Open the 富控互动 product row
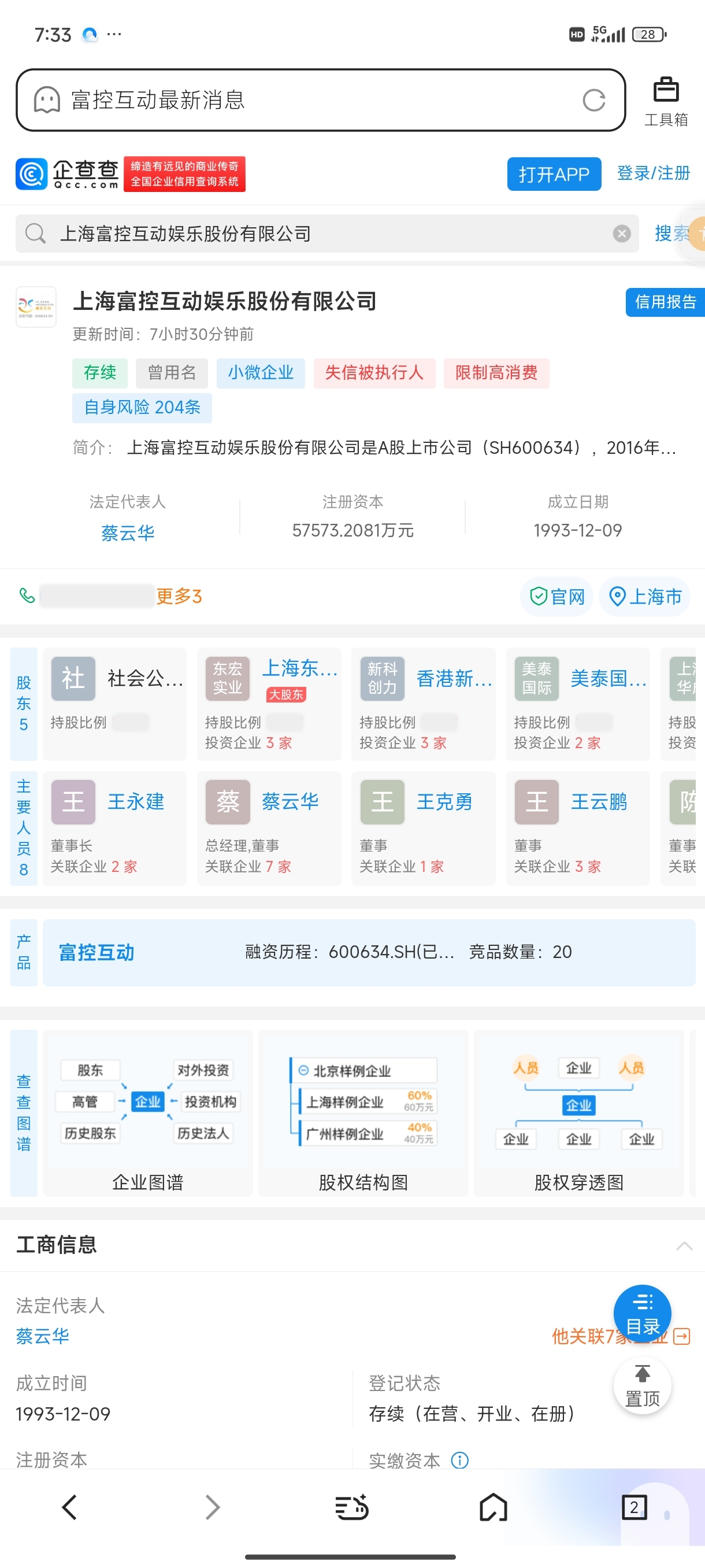 [369, 952]
